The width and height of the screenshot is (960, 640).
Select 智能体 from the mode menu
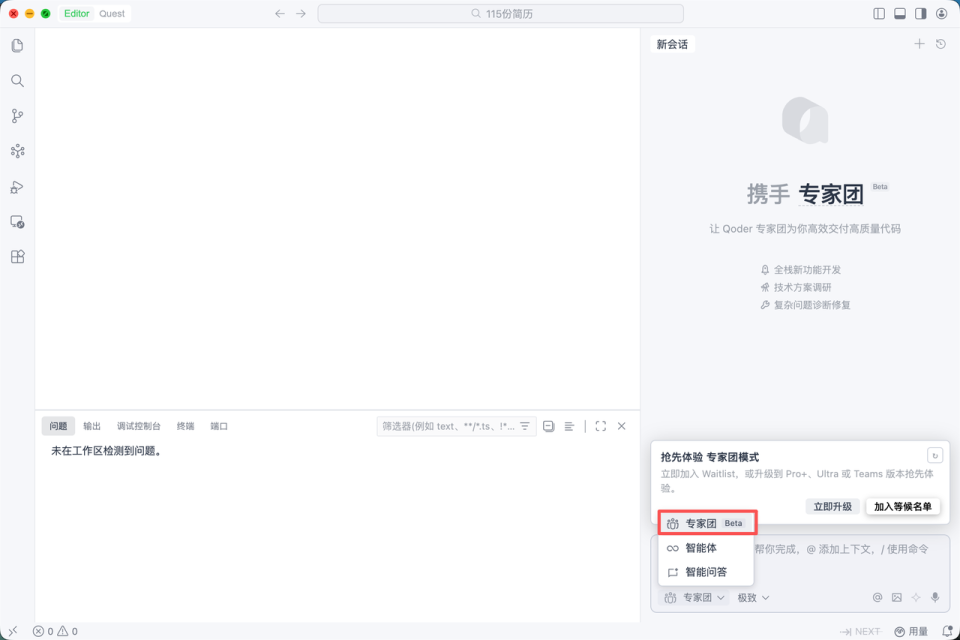pyautogui.click(x=700, y=548)
